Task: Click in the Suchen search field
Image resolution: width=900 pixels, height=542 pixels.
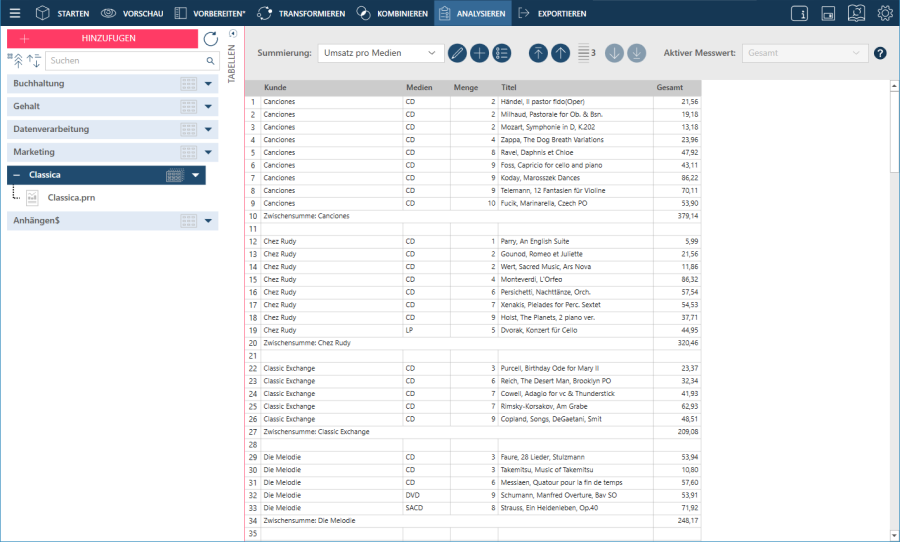Action: coord(124,61)
